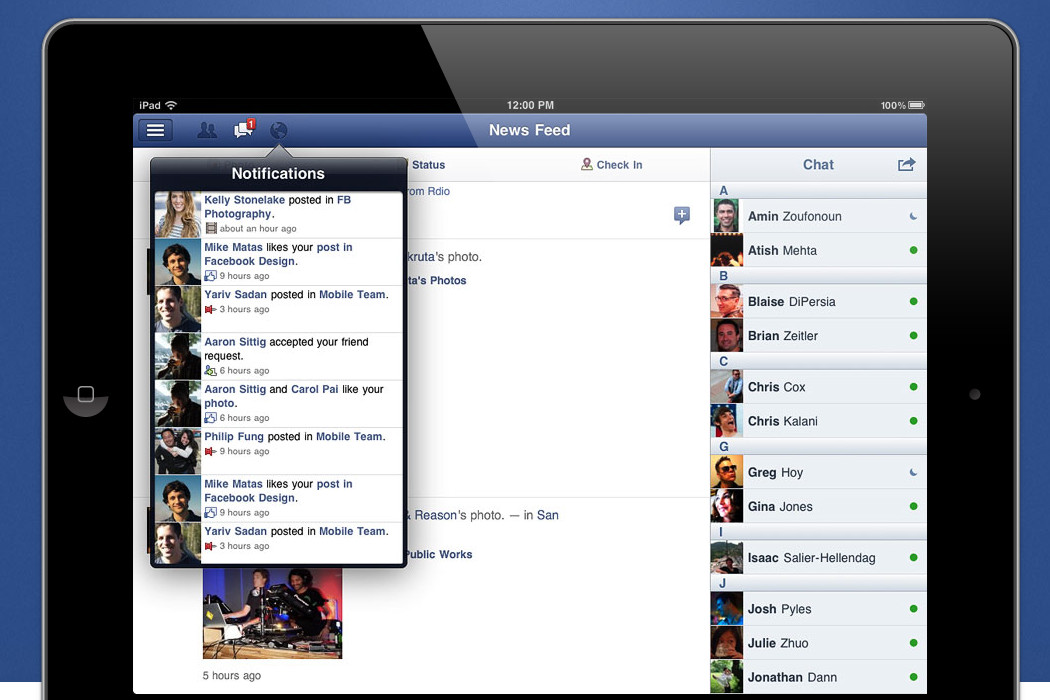
Task: Tap section letter G in chat list
Action: tap(724, 447)
